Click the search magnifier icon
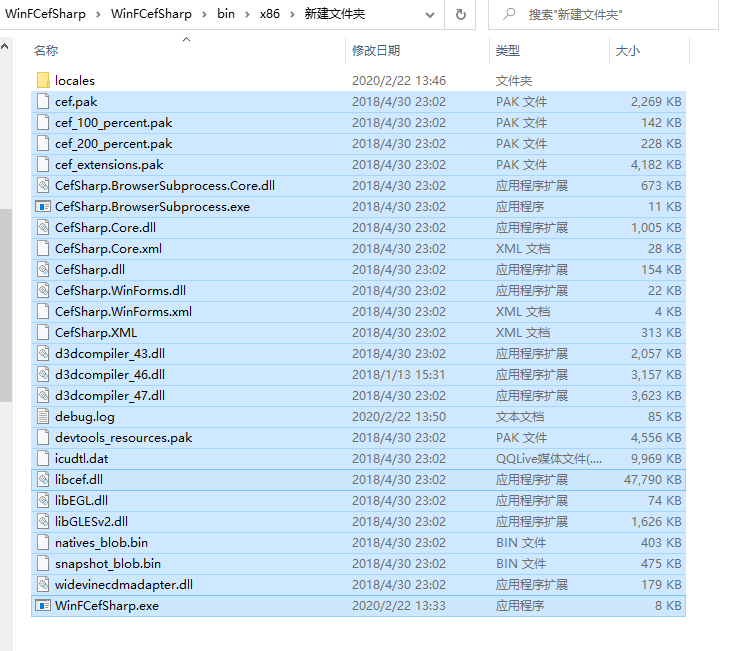The width and height of the screenshot is (731, 651). point(509,14)
